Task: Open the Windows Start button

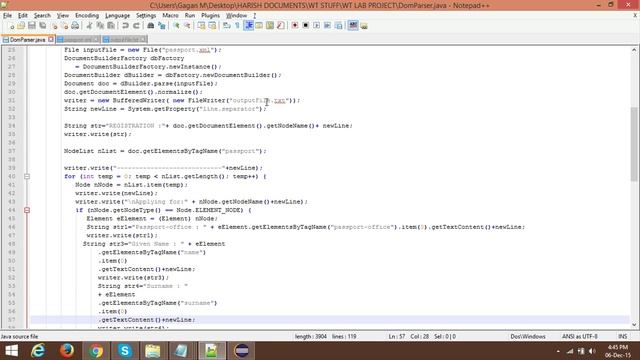Action: tap(11, 351)
